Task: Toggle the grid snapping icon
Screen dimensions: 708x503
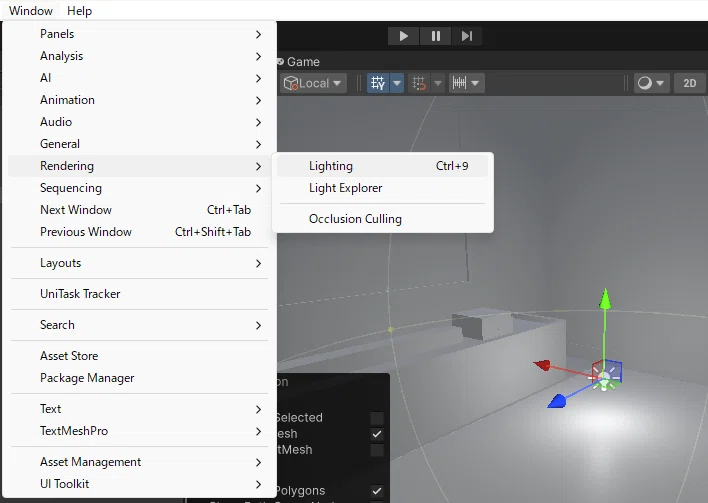Action: pyautogui.click(x=419, y=83)
